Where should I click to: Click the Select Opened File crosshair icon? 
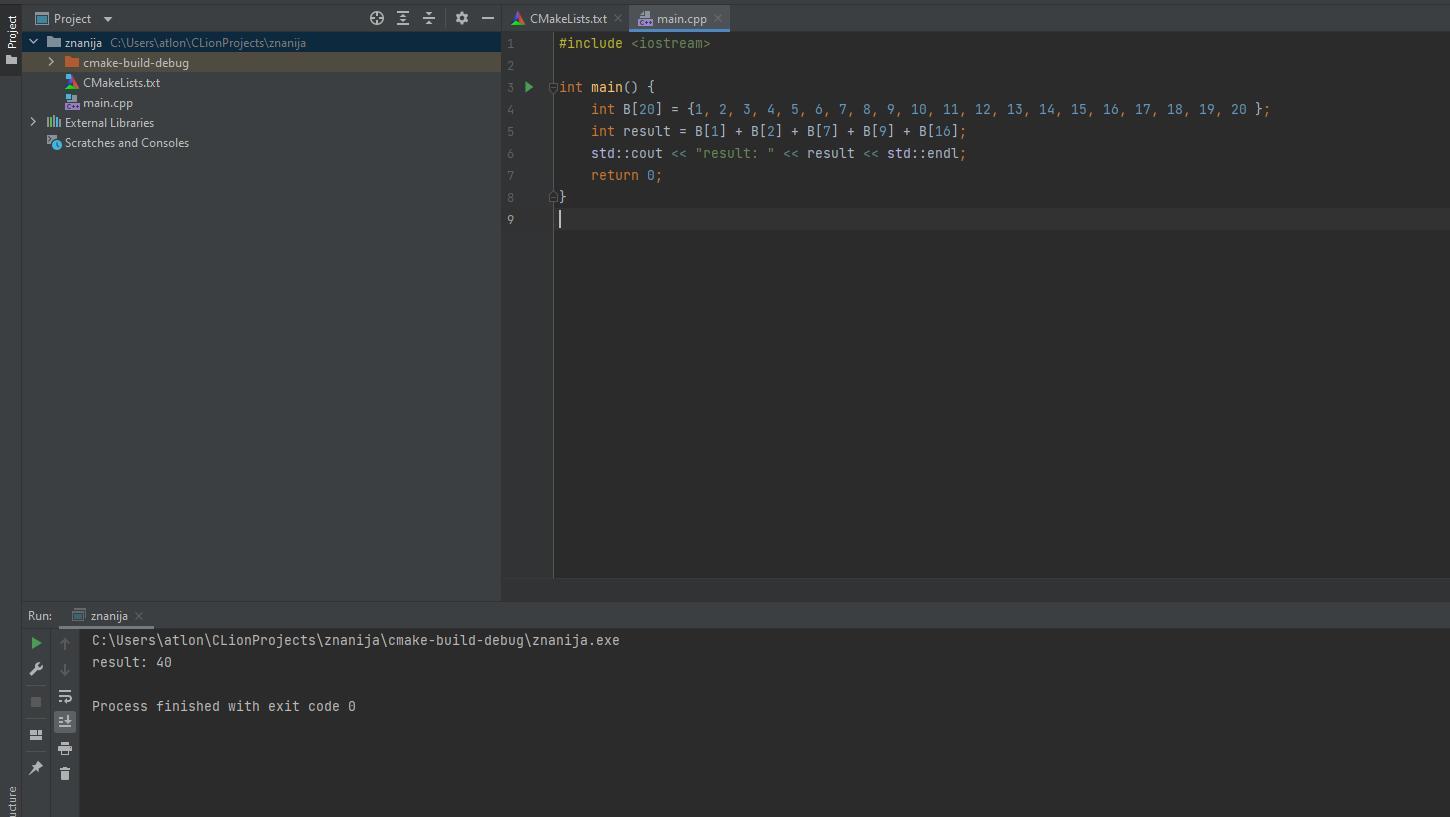(377, 18)
